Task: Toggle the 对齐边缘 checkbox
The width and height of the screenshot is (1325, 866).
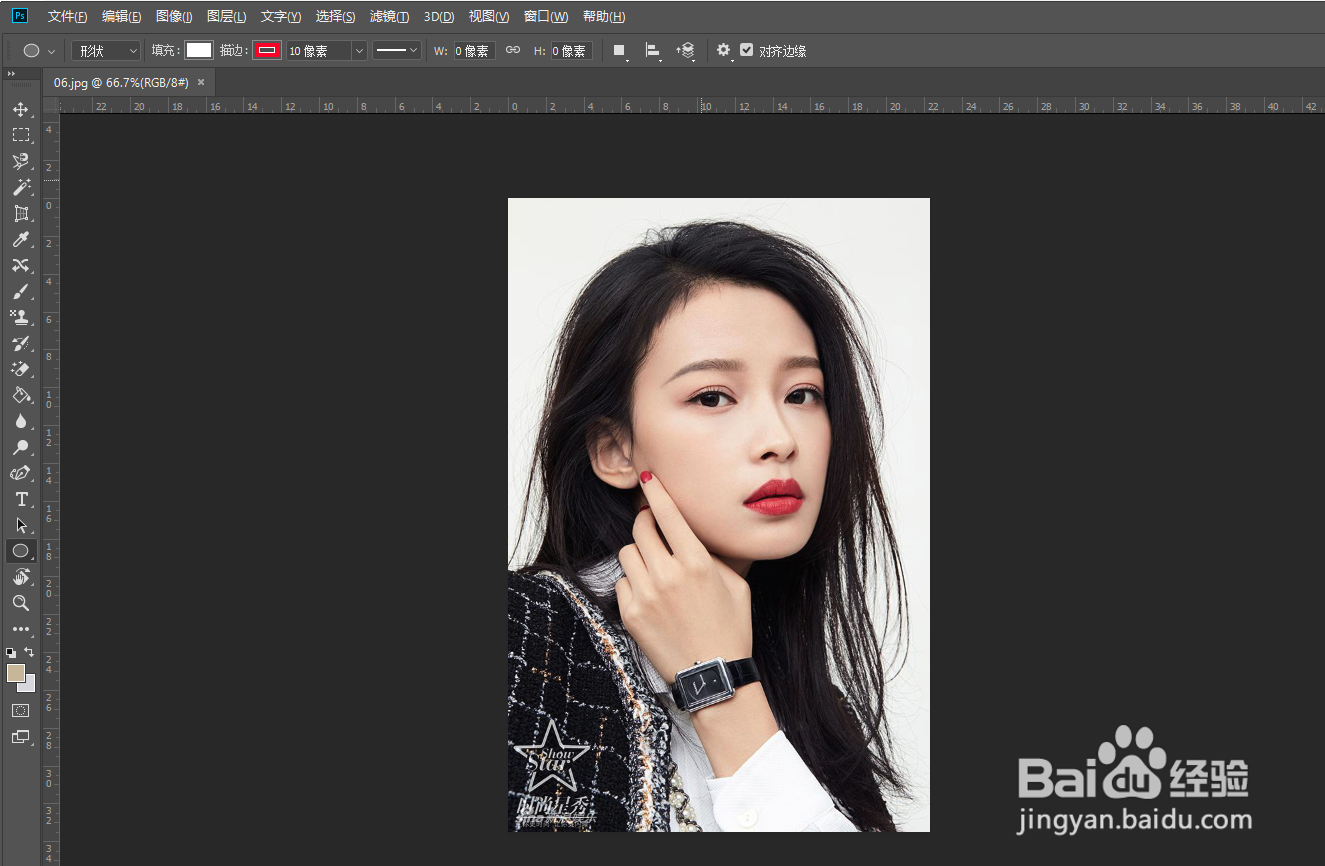Action: pos(747,50)
